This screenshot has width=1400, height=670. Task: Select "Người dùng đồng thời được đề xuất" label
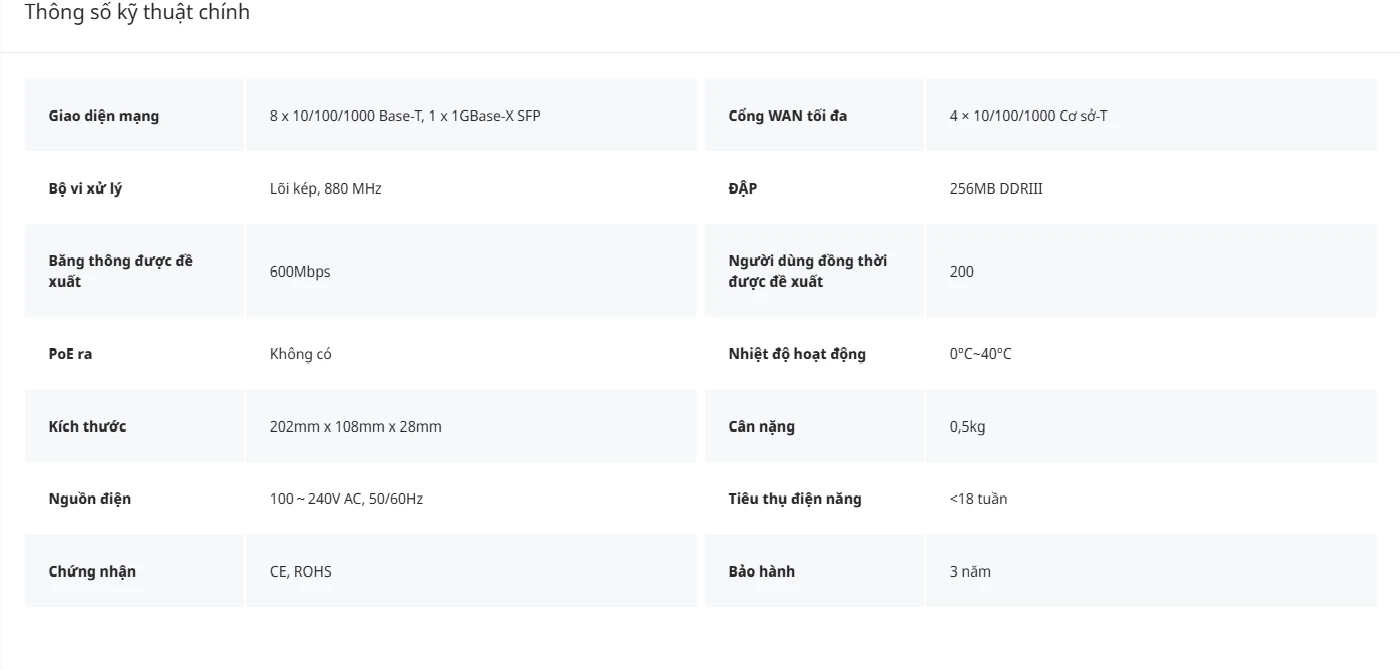(808, 271)
